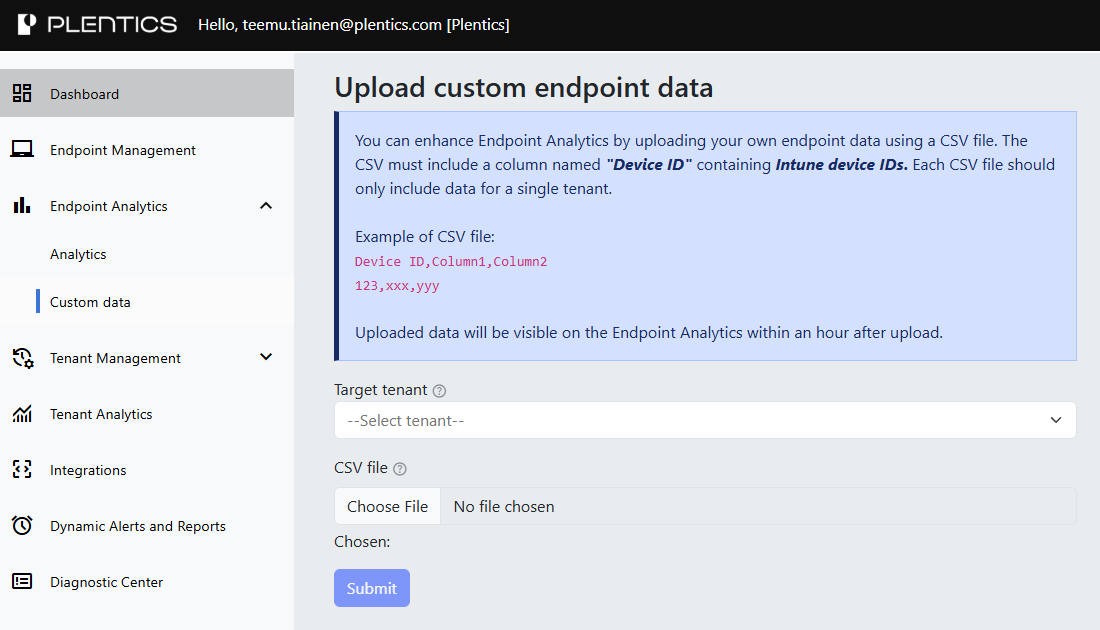Expand the Tenant Management section chevron
The image size is (1100, 630).
pyautogui.click(x=266, y=358)
